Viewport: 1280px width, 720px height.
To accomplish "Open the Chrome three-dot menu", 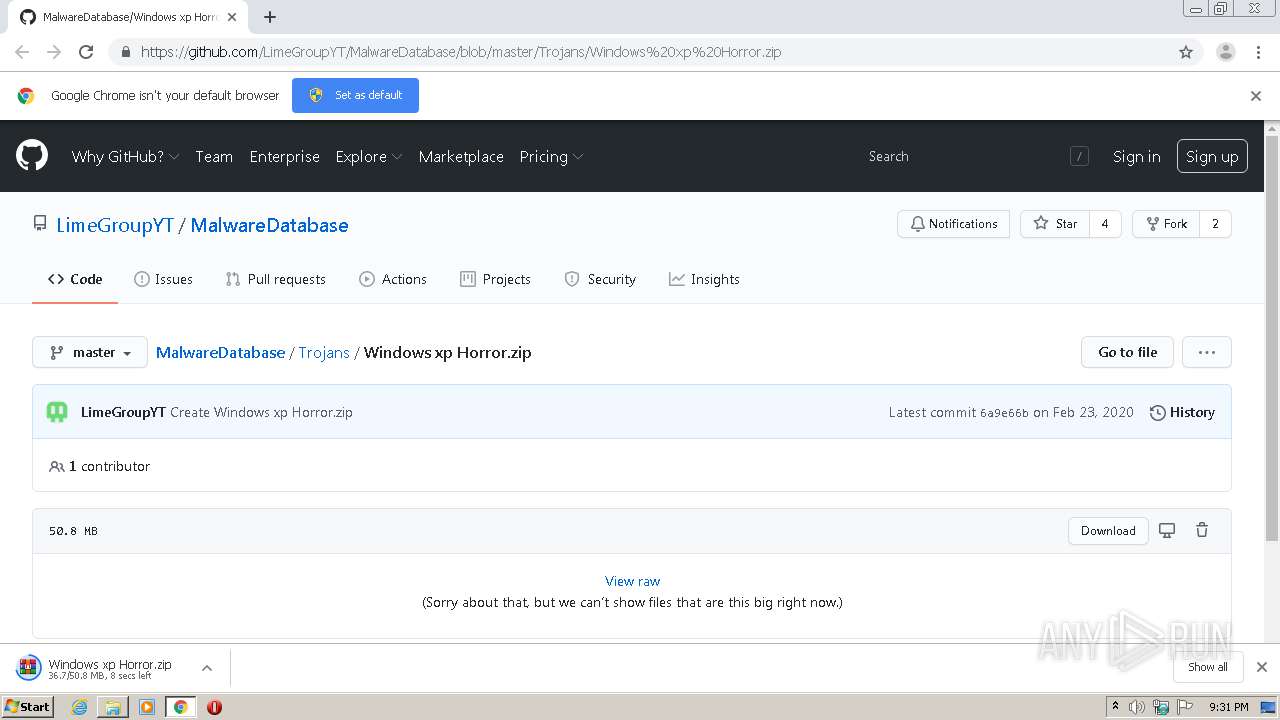I will coord(1257,52).
